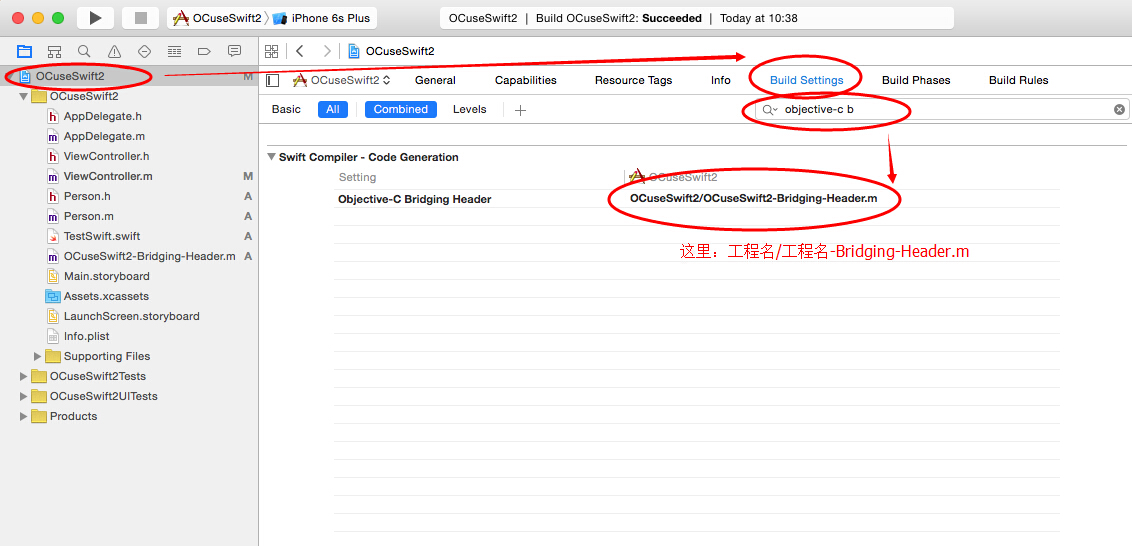Select Levels settings view
This screenshot has height=546, width=1132.
(470, 110)
